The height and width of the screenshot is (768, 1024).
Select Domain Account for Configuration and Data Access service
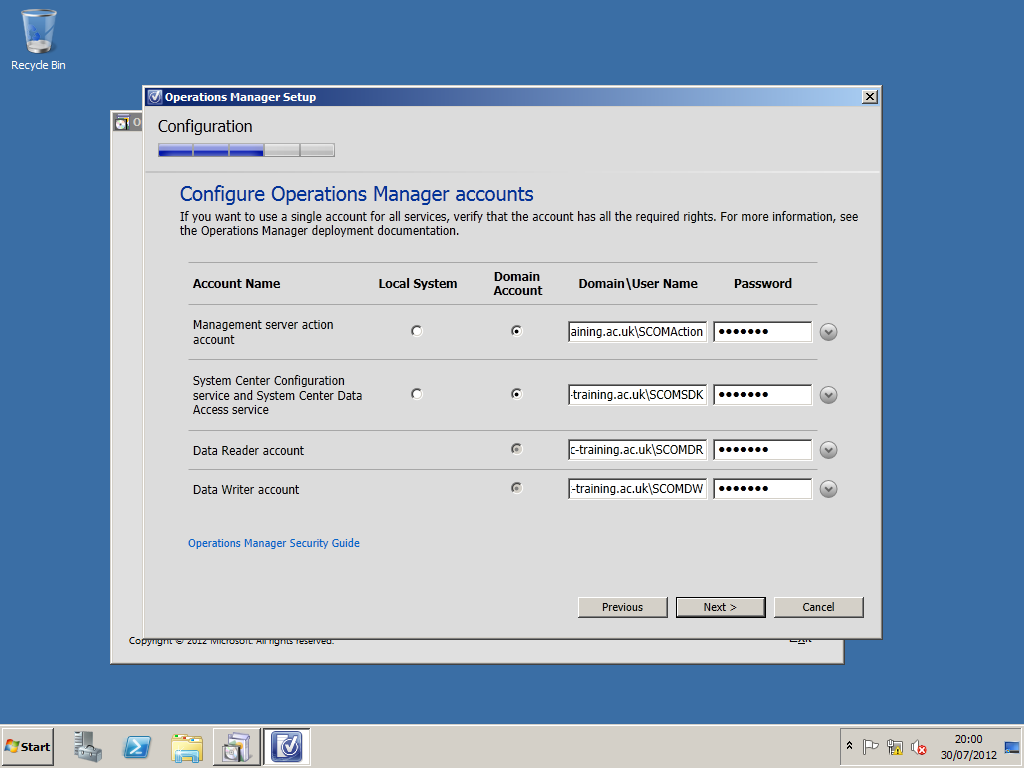pos(517,394)
